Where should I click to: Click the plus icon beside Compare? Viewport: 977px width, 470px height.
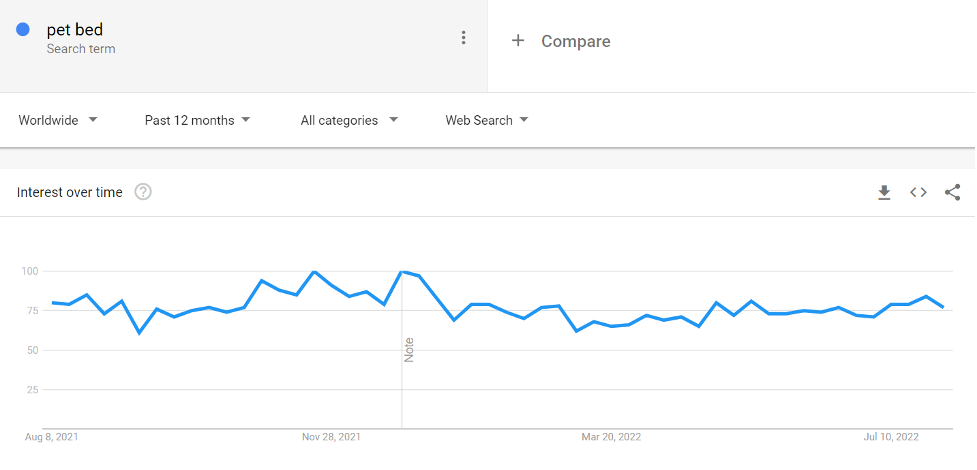(x=517, y=41)
